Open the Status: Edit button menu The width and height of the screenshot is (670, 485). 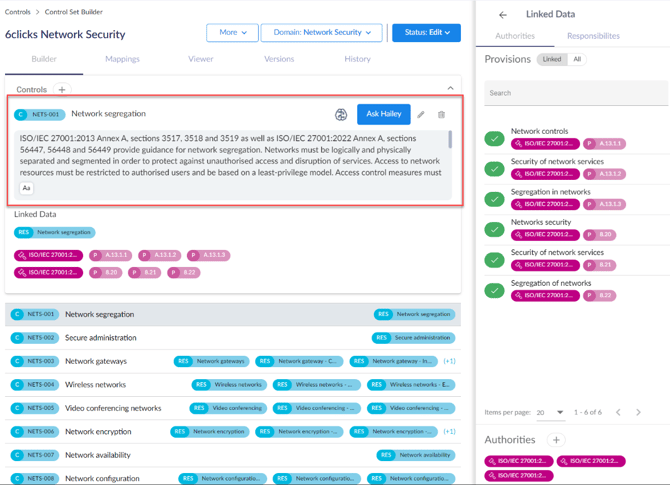pos(426,33)
